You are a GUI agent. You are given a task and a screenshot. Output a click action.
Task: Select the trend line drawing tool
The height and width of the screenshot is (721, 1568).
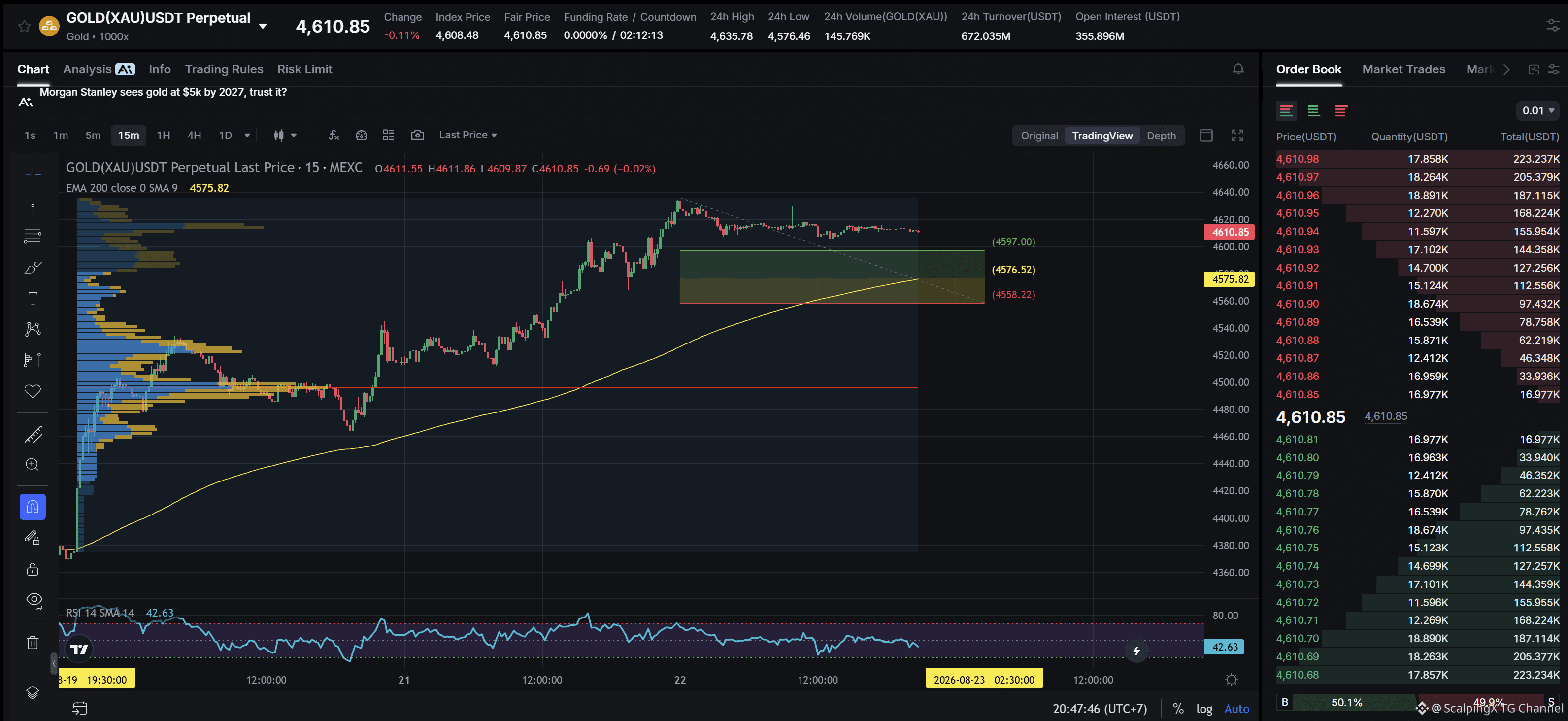[33, 205]
